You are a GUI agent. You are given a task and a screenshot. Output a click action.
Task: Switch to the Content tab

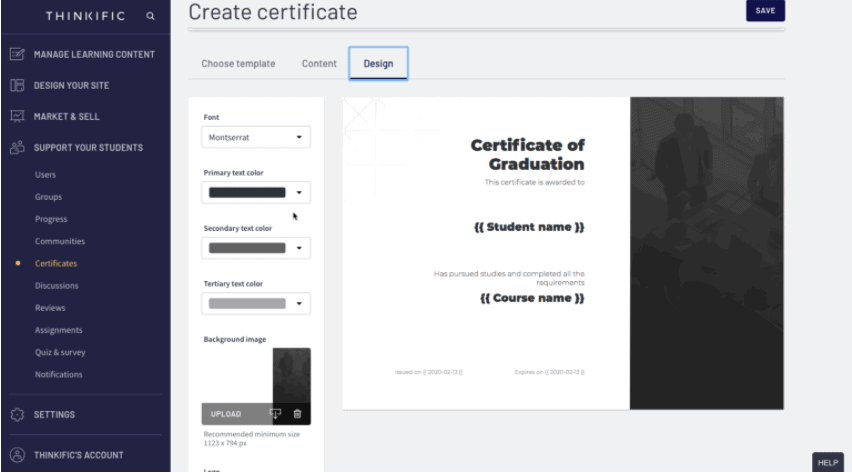[x=319, y=64]
